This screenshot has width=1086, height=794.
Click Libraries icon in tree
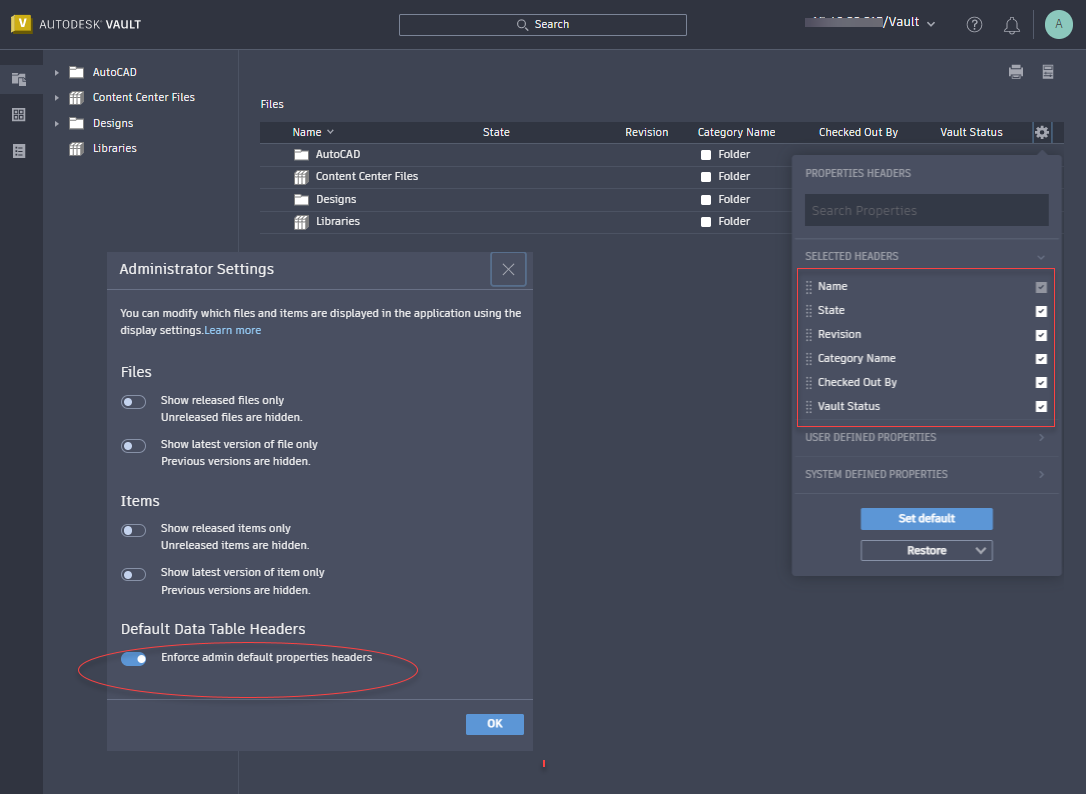(x=76, y=148)
